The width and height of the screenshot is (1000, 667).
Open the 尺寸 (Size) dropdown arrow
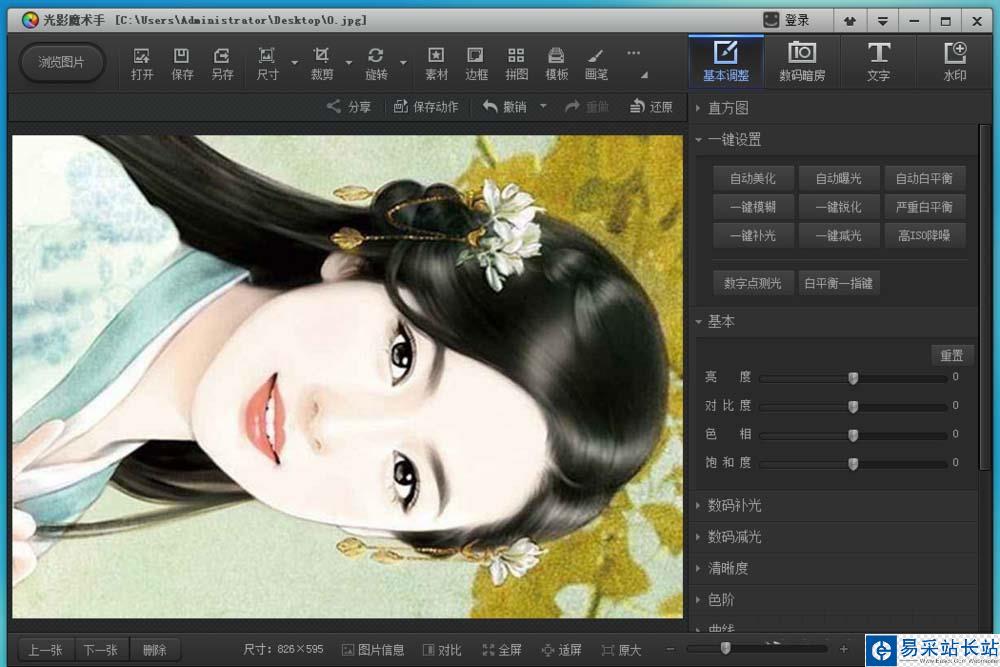[294, 63]
